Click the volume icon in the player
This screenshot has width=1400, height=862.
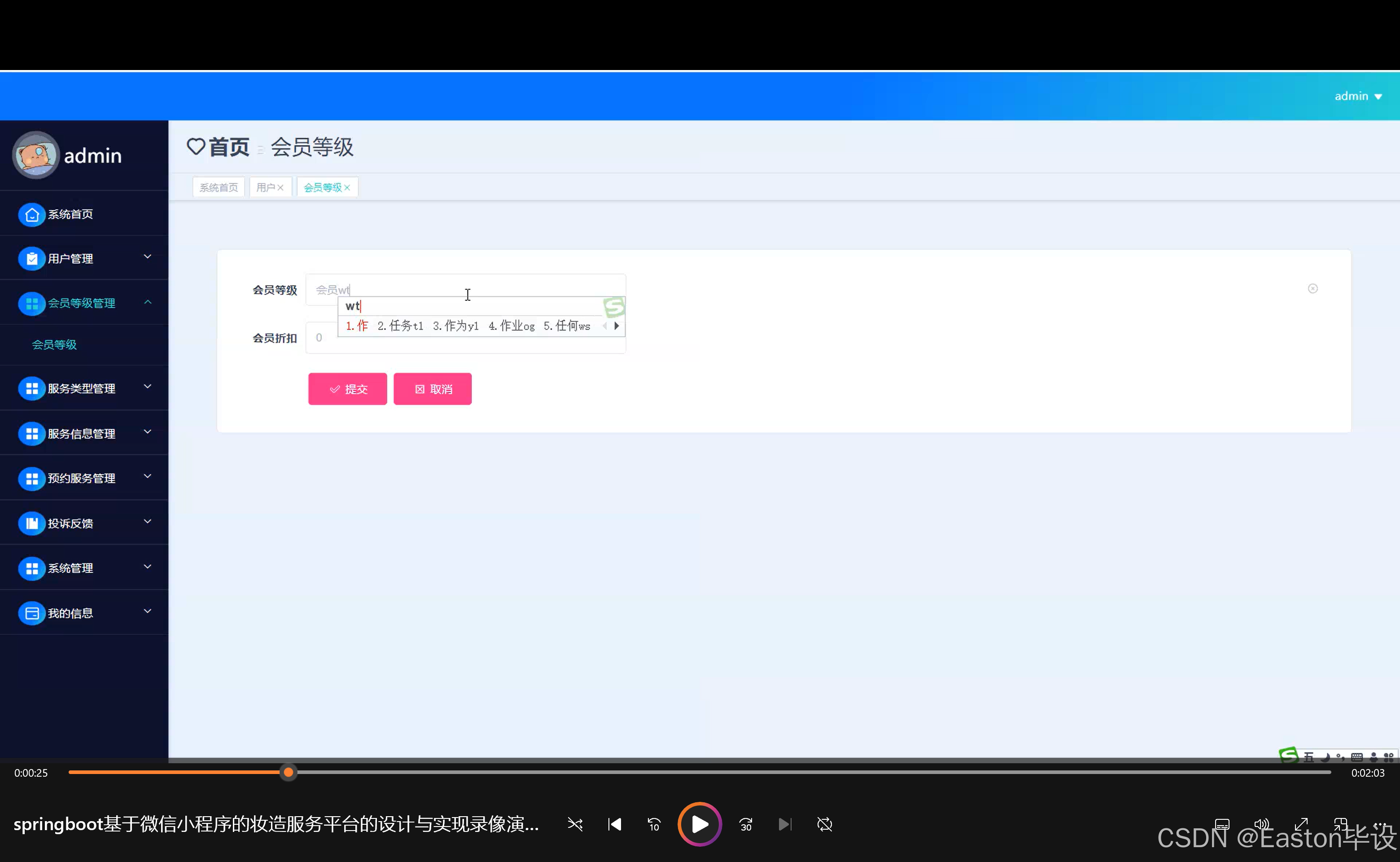pyautogui.click(x=1261, y=824)
